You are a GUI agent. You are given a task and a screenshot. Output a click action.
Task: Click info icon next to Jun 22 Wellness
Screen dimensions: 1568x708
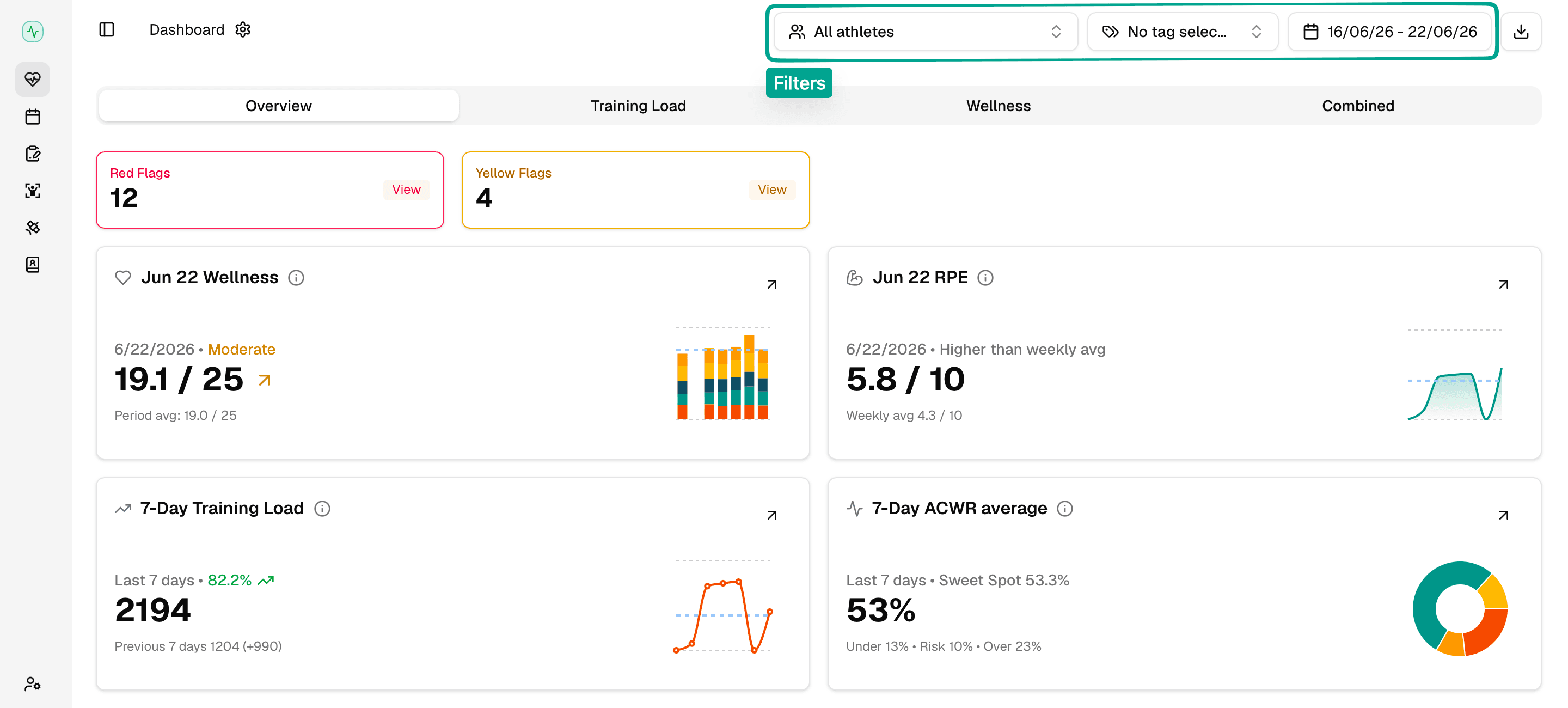coord(296,278)
